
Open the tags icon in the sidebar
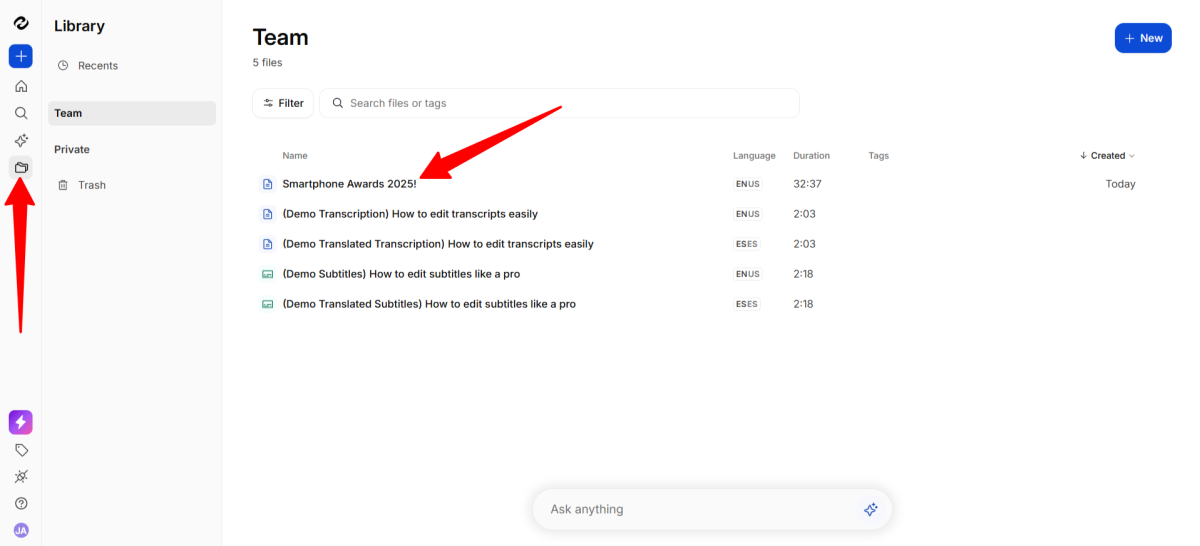(21, 450)
